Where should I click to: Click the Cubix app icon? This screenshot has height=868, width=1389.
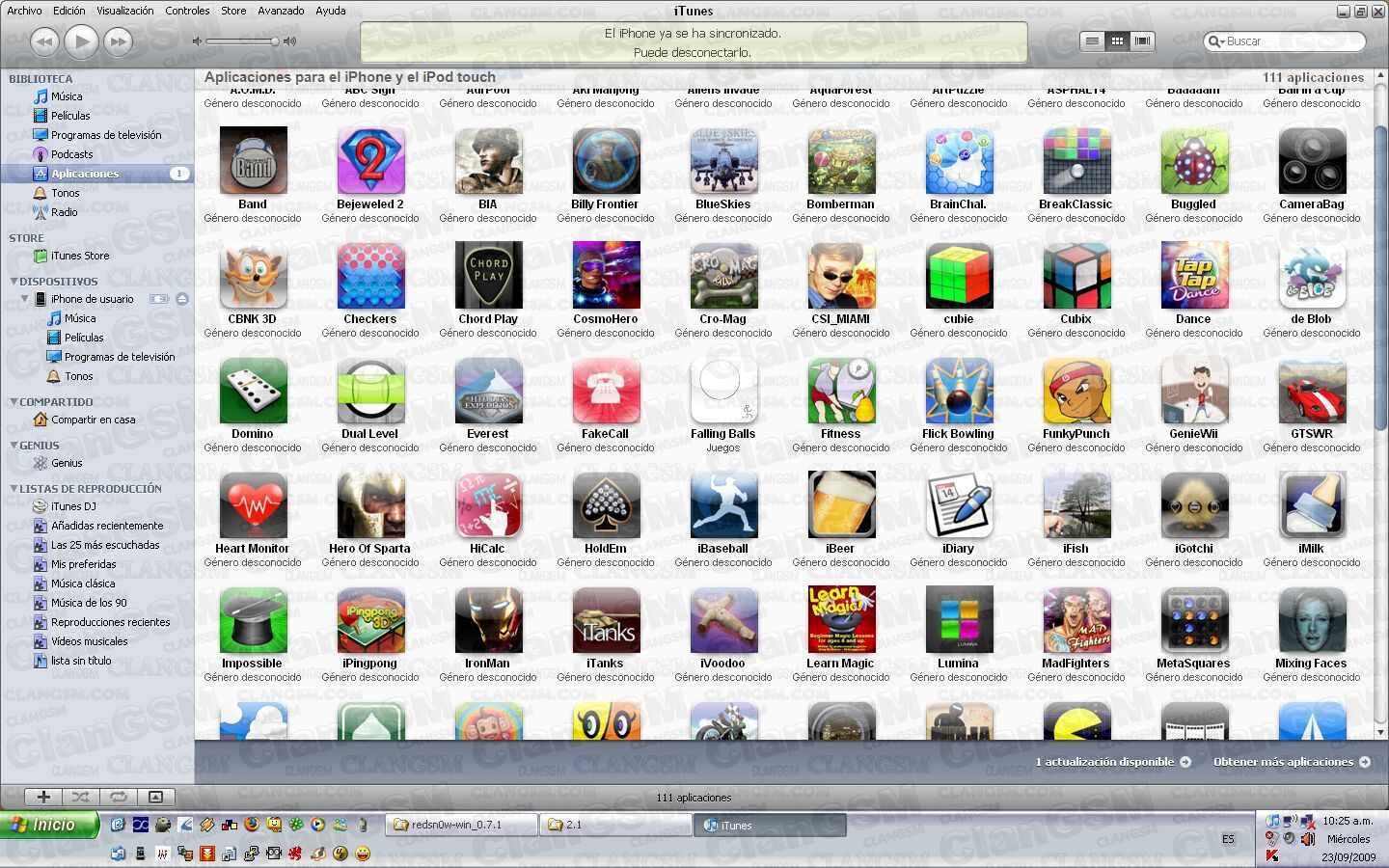1076,276
